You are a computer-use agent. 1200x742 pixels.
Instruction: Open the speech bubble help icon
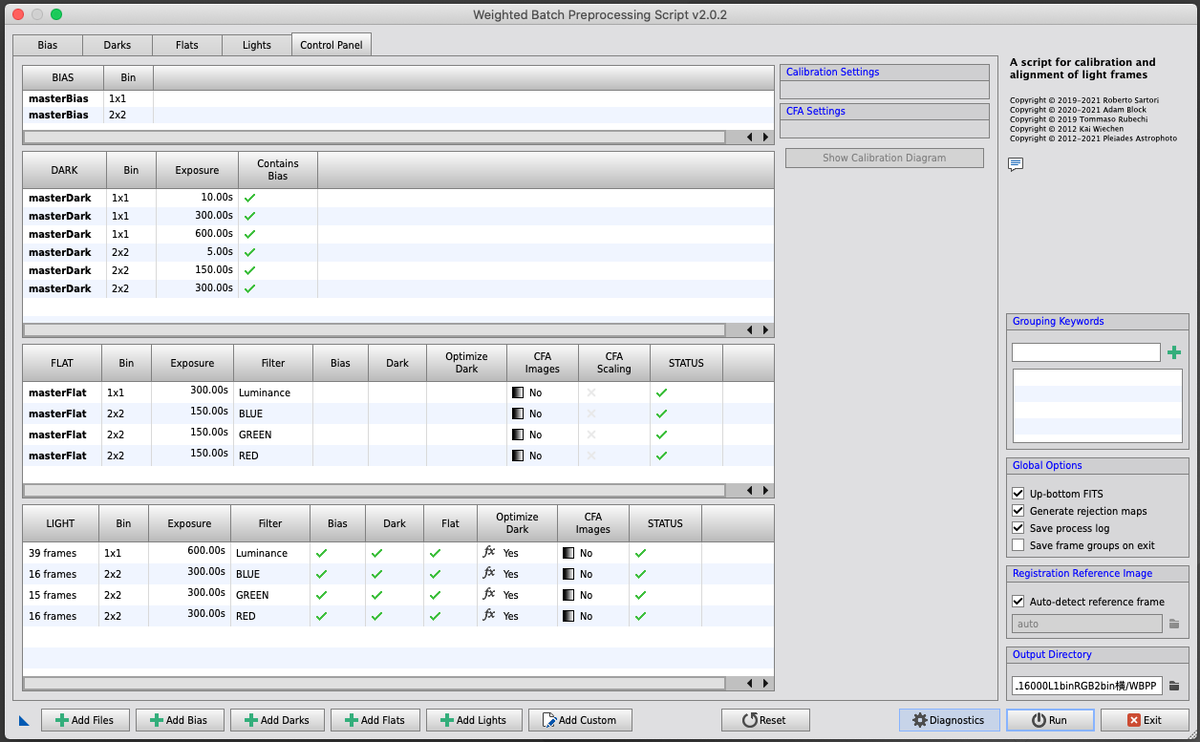pos(1016,164)
